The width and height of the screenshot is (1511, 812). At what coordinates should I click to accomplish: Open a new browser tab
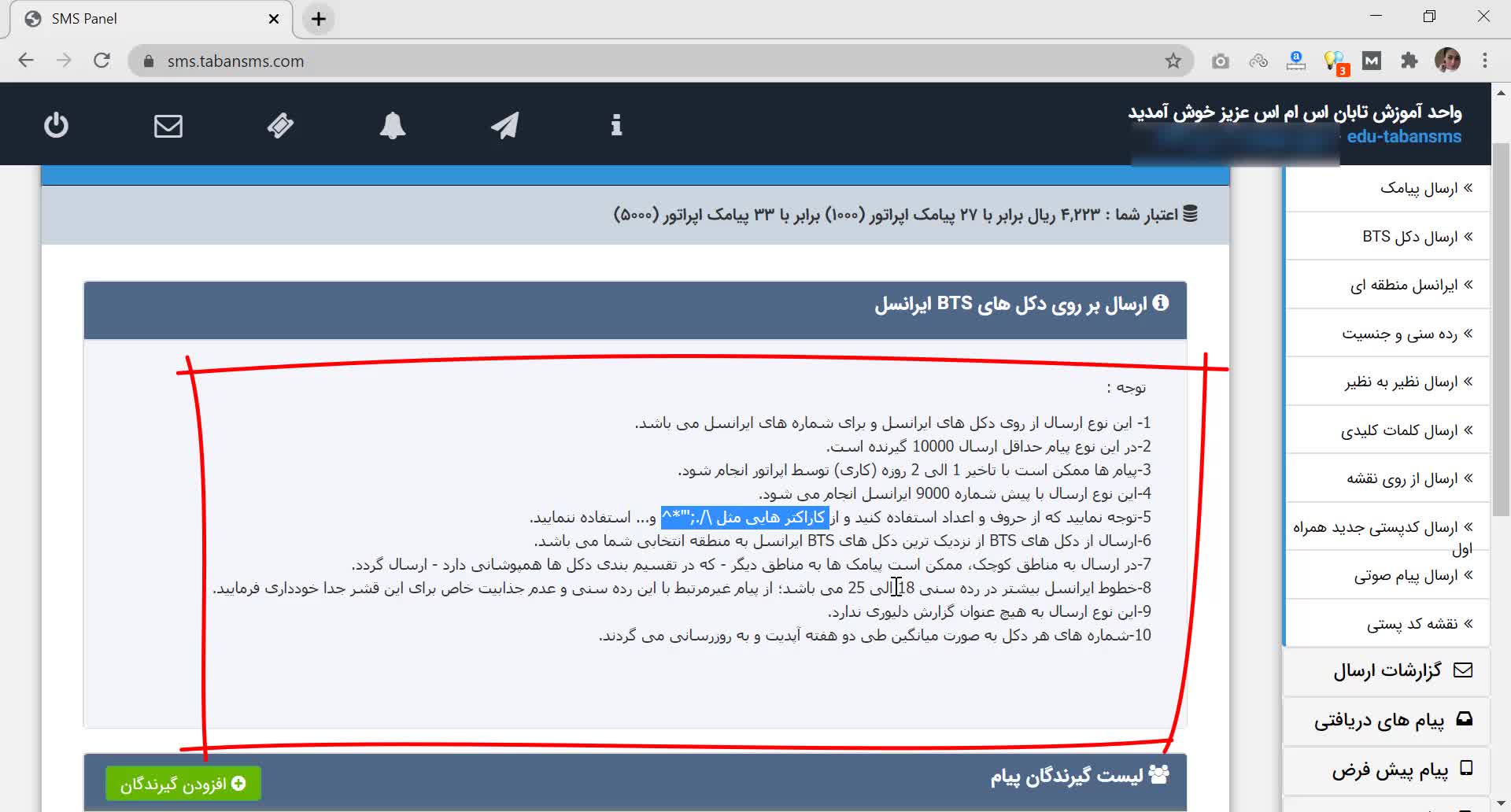pos(318,19)
